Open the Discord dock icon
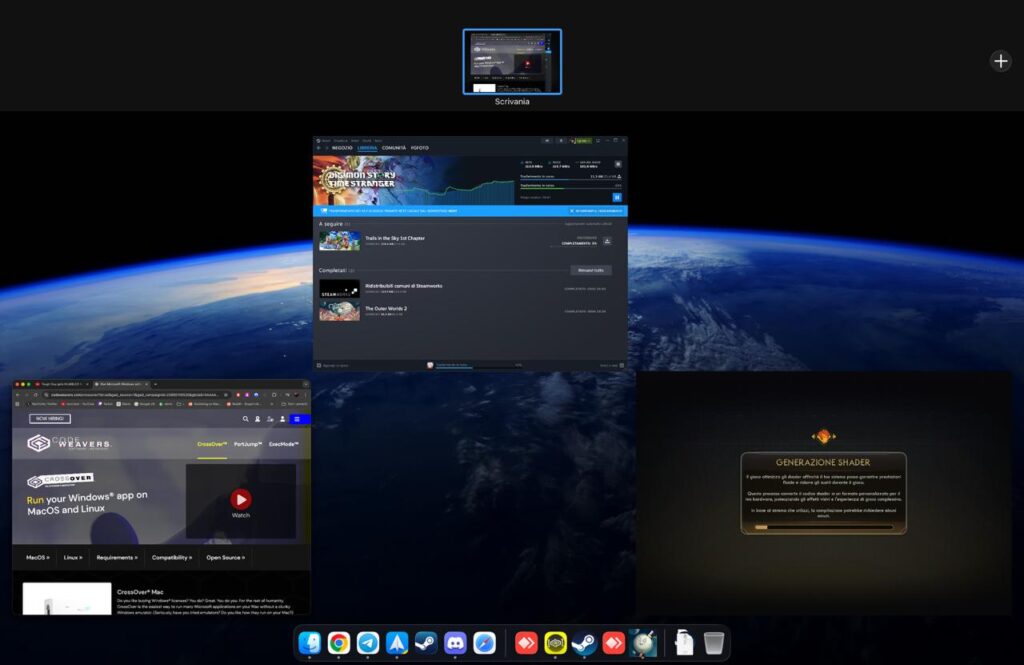1024x665 pixels. (455, 643)
